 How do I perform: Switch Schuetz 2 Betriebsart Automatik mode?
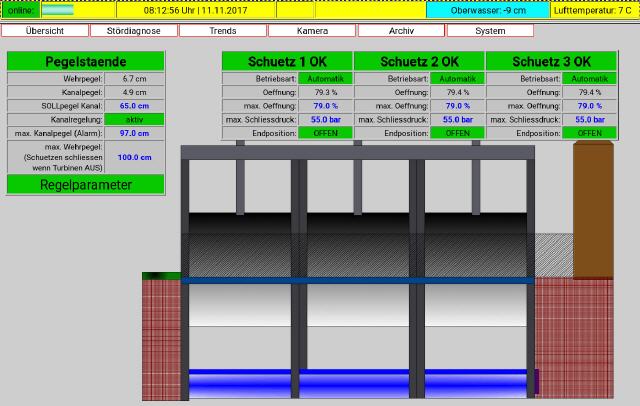[457, 78]
